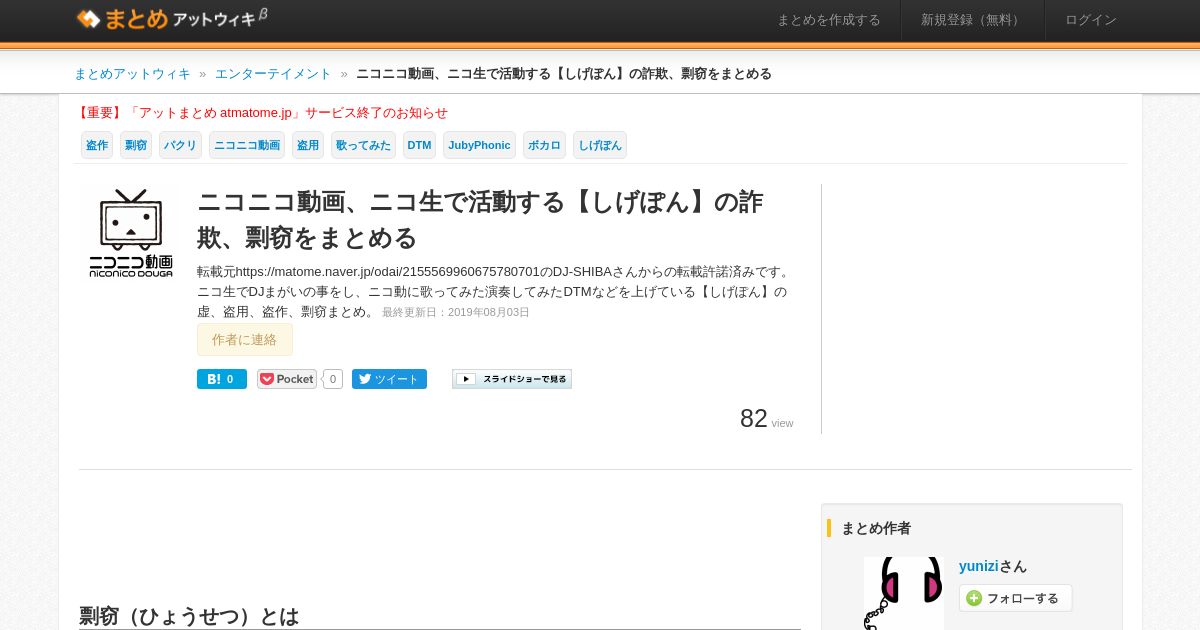Screen dimensions: 1200x630
Task: Select the JubyPhonic tag
Action: [479, 145]
